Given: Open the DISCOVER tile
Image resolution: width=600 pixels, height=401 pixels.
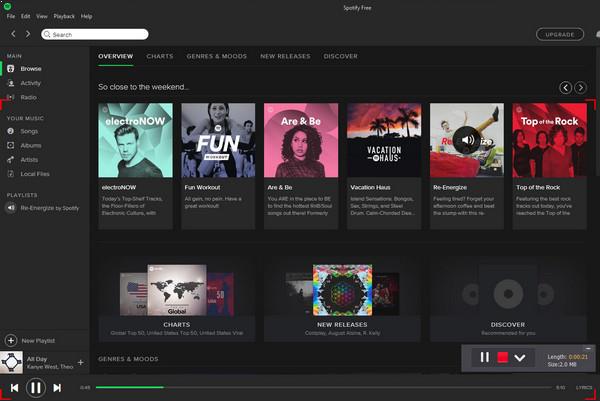Looking at the screenshot, I should [508, 300].
